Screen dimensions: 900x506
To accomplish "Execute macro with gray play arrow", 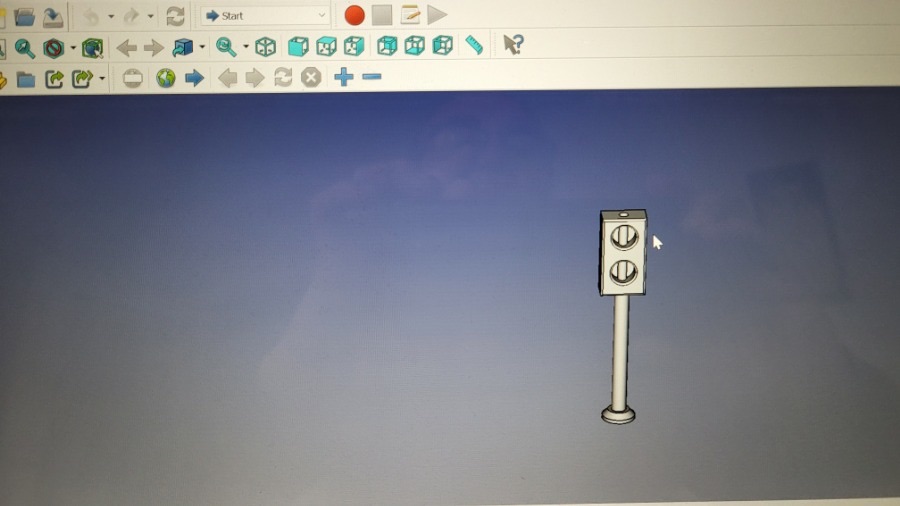I will point(437,14).
